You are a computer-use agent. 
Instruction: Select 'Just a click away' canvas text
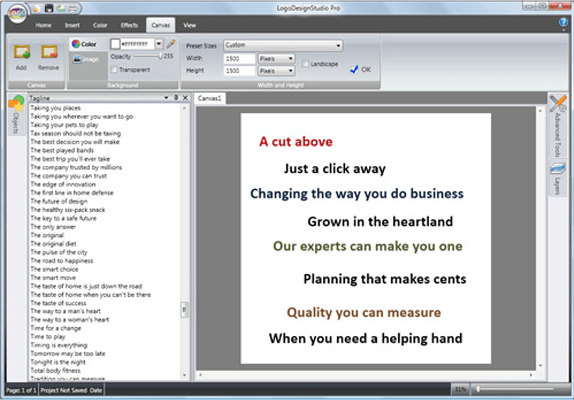[x=335, y=169]
